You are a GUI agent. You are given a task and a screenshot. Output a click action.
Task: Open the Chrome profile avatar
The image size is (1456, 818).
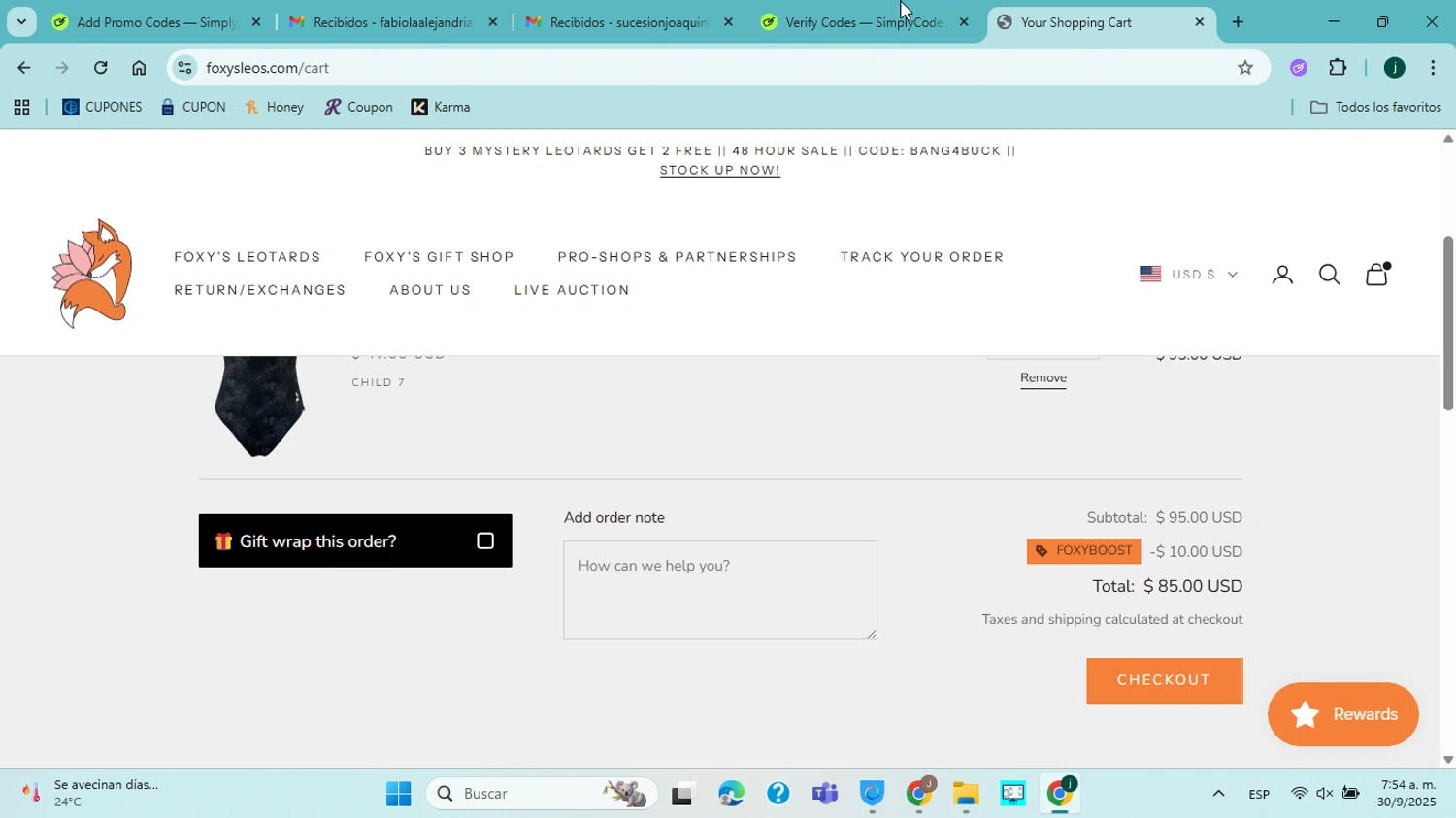(x=1395, y=68)
